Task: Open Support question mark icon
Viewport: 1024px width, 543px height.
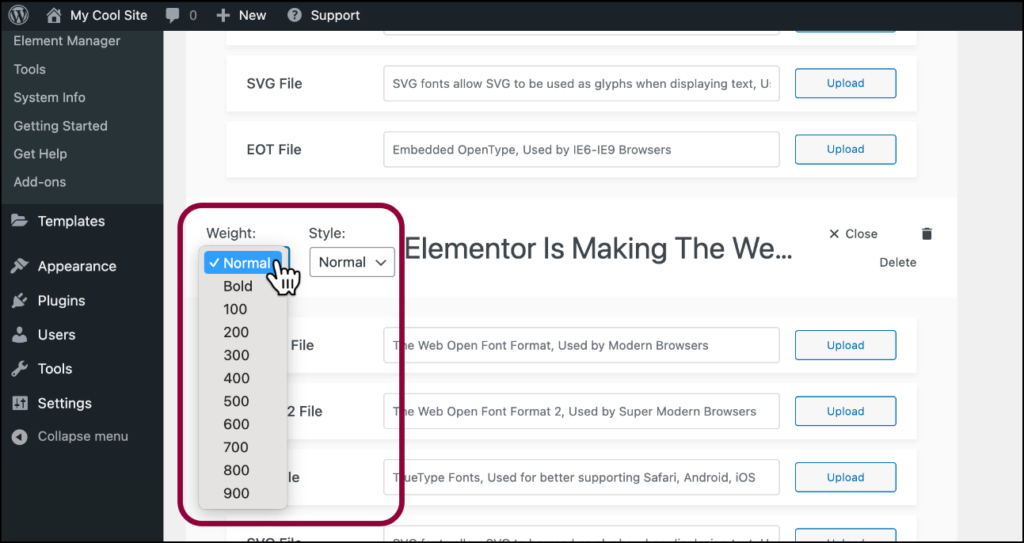Action: (x=295, y=15)
